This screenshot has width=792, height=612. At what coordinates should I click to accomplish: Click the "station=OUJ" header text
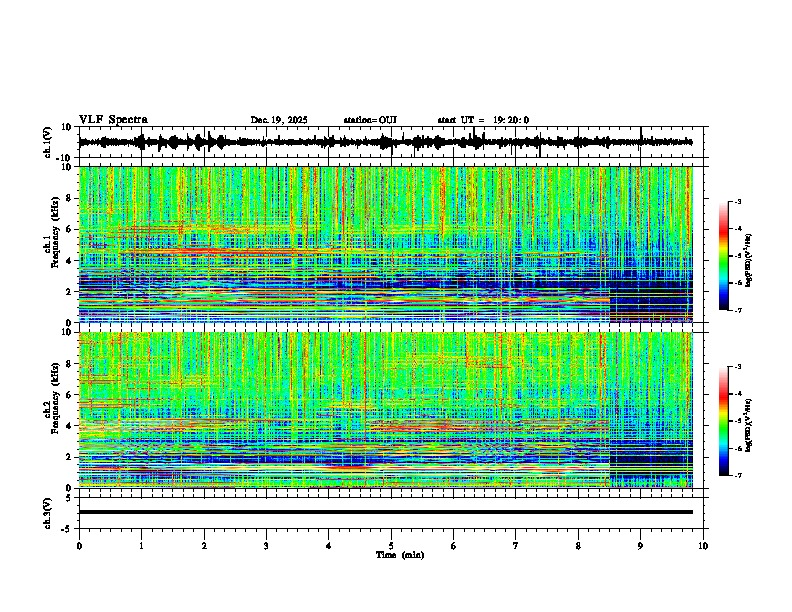[370, 120]
